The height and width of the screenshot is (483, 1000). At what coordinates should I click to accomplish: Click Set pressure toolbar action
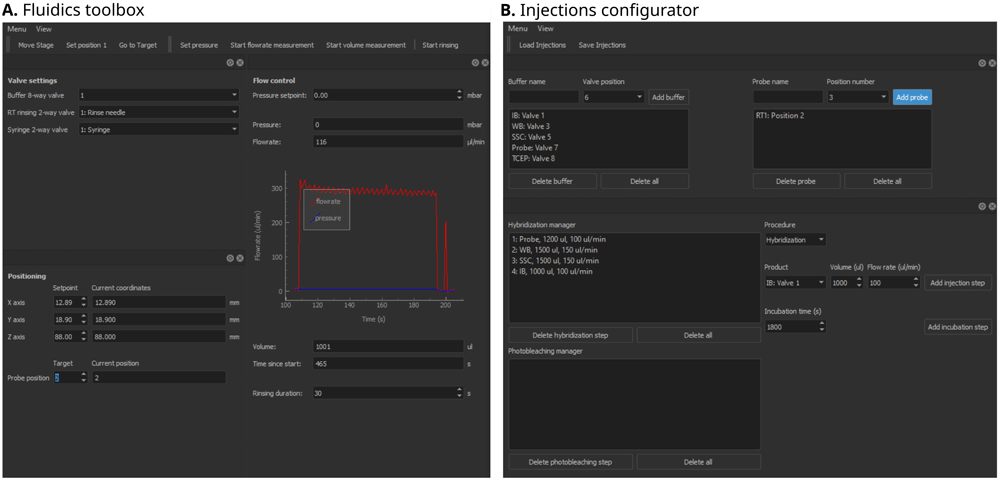click(199, 45)
